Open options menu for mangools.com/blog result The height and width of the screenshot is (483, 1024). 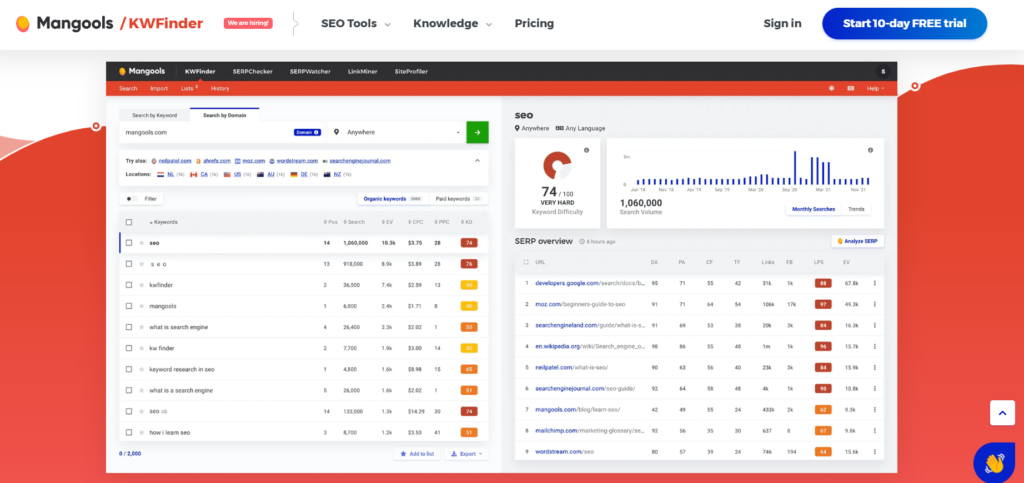(x=874, y=409)
